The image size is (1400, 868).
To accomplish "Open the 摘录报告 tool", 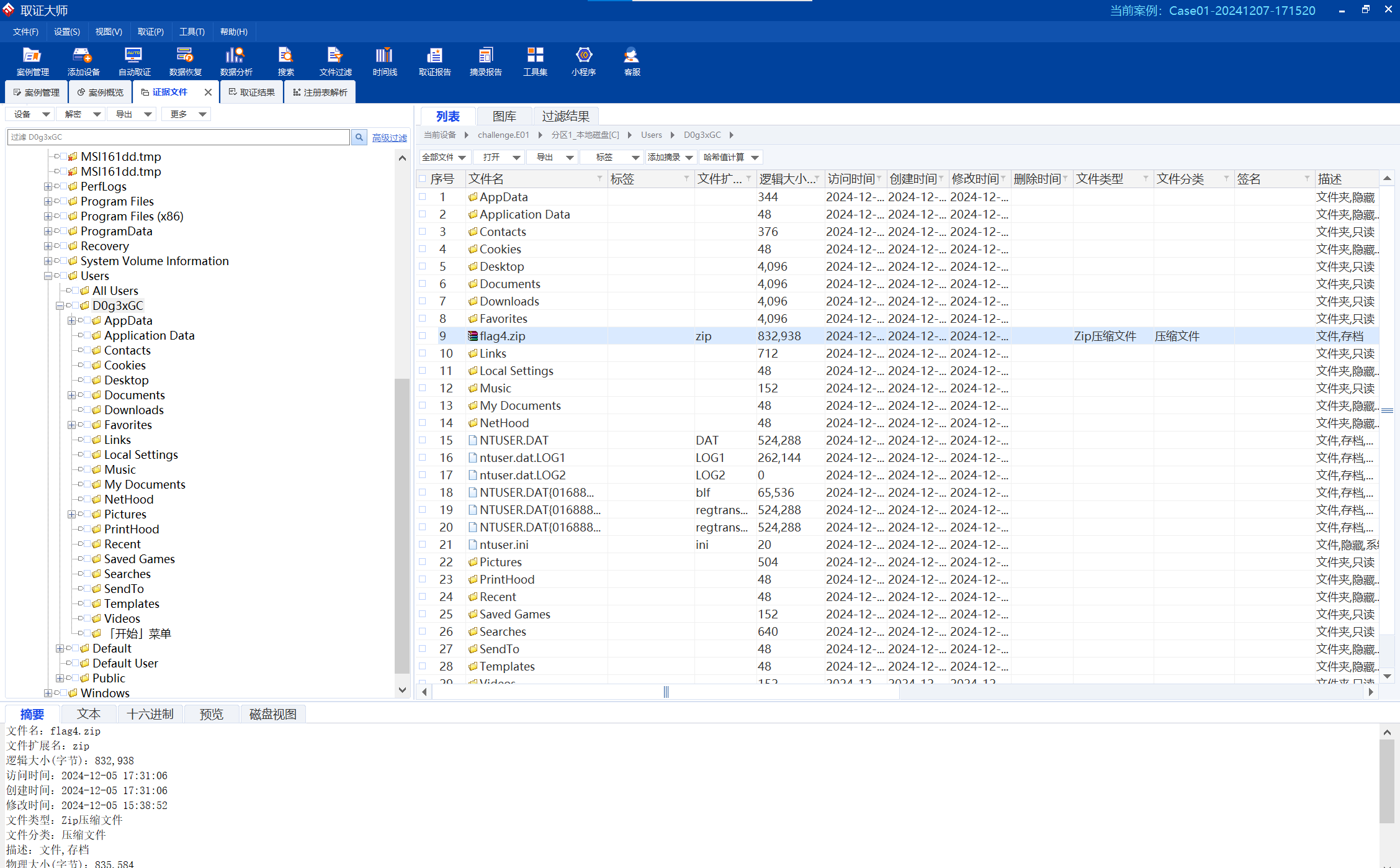I will pos(485,61).
